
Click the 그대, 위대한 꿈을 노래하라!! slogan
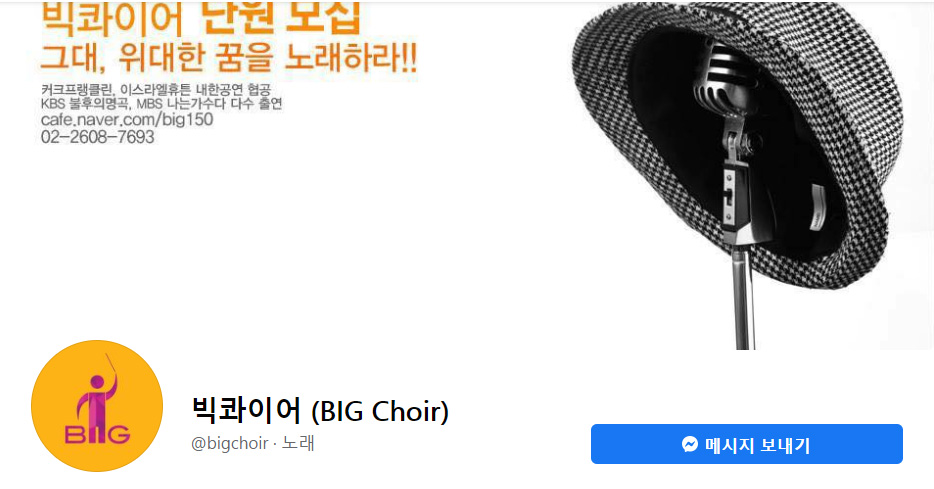[x=229, y=58]
